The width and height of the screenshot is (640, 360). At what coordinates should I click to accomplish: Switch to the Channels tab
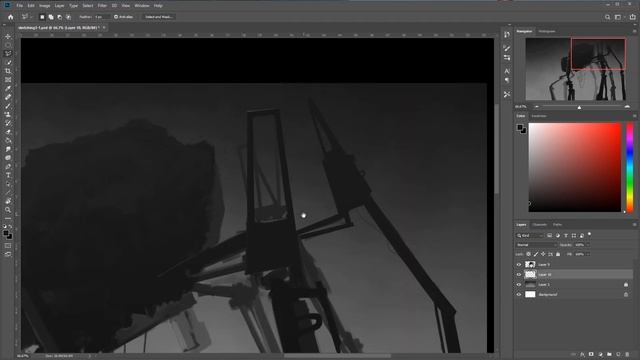tap(539, 224)
